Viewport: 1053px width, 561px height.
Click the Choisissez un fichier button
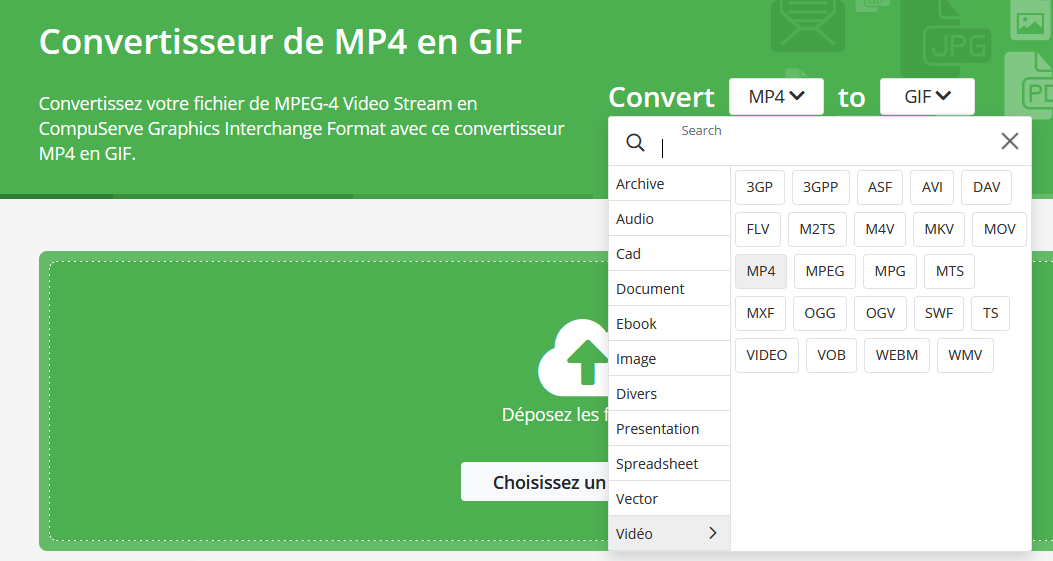click(x=535, y=483)
